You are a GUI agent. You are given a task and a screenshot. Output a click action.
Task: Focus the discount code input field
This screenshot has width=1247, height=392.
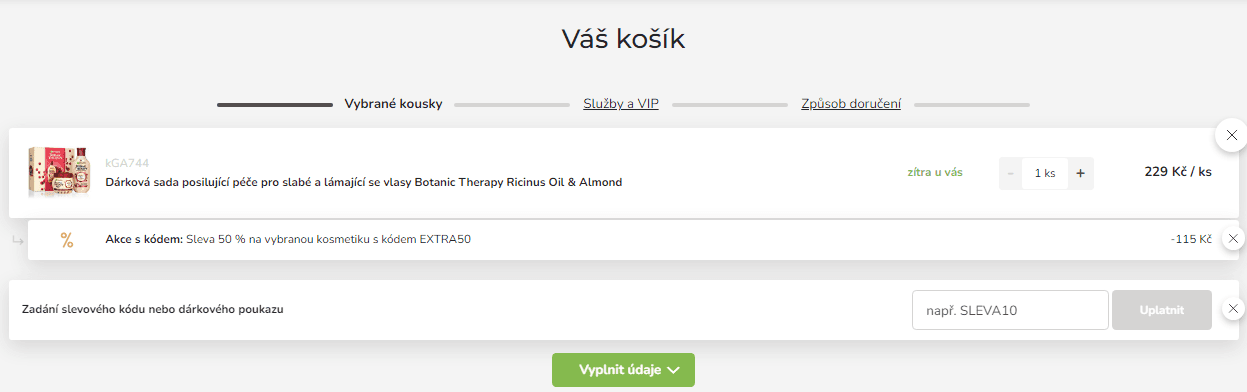(1010, 310)
